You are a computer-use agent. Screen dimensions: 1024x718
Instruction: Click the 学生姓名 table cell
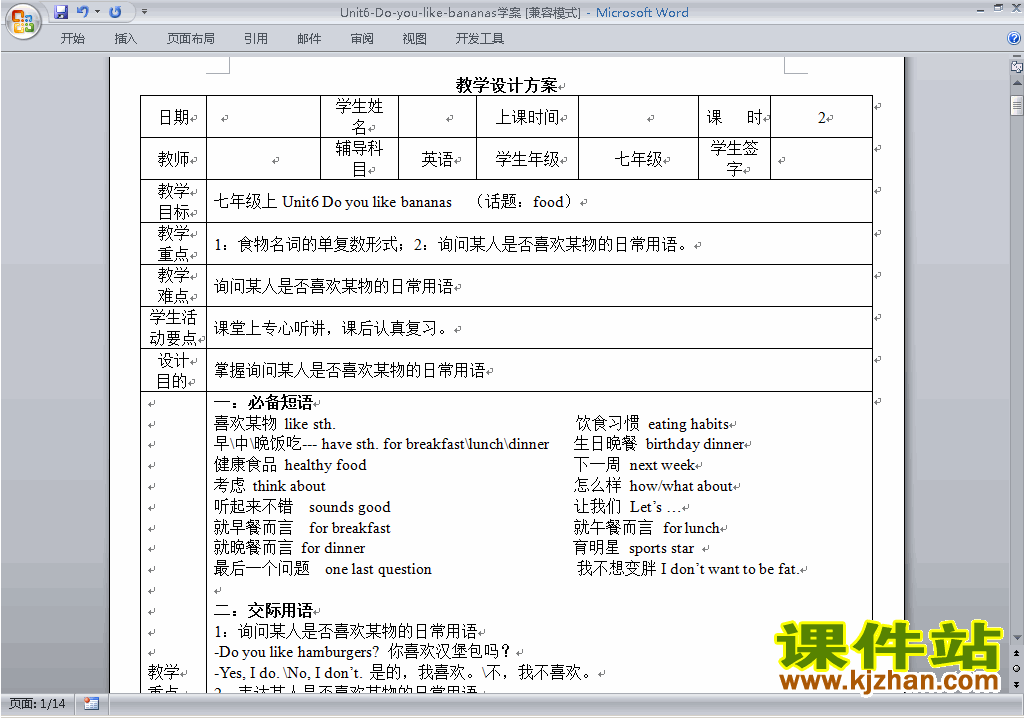pyautogui.click(x=359, y=116)
